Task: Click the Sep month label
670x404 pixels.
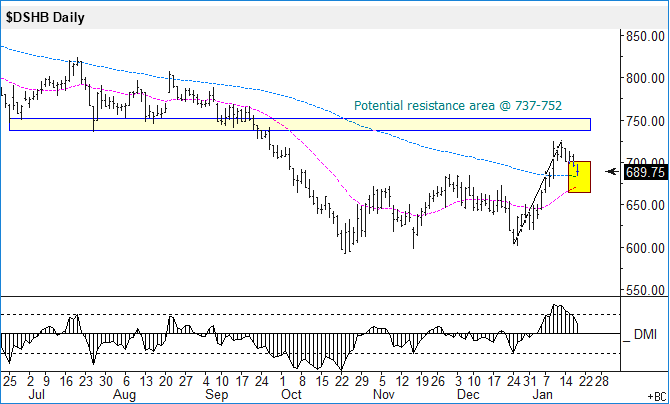Action: click(217, 394)
